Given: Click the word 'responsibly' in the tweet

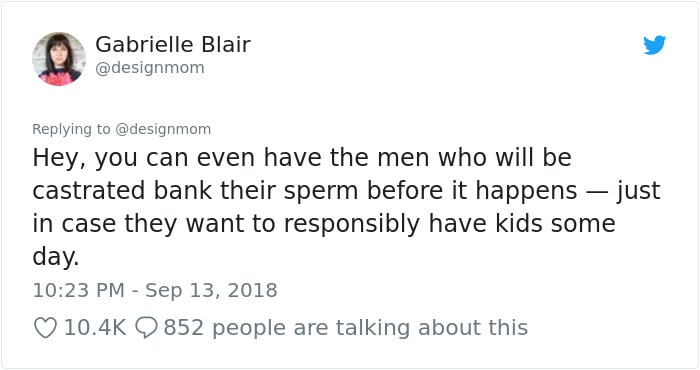Looking at the screenshot, I should click(352, 224).
